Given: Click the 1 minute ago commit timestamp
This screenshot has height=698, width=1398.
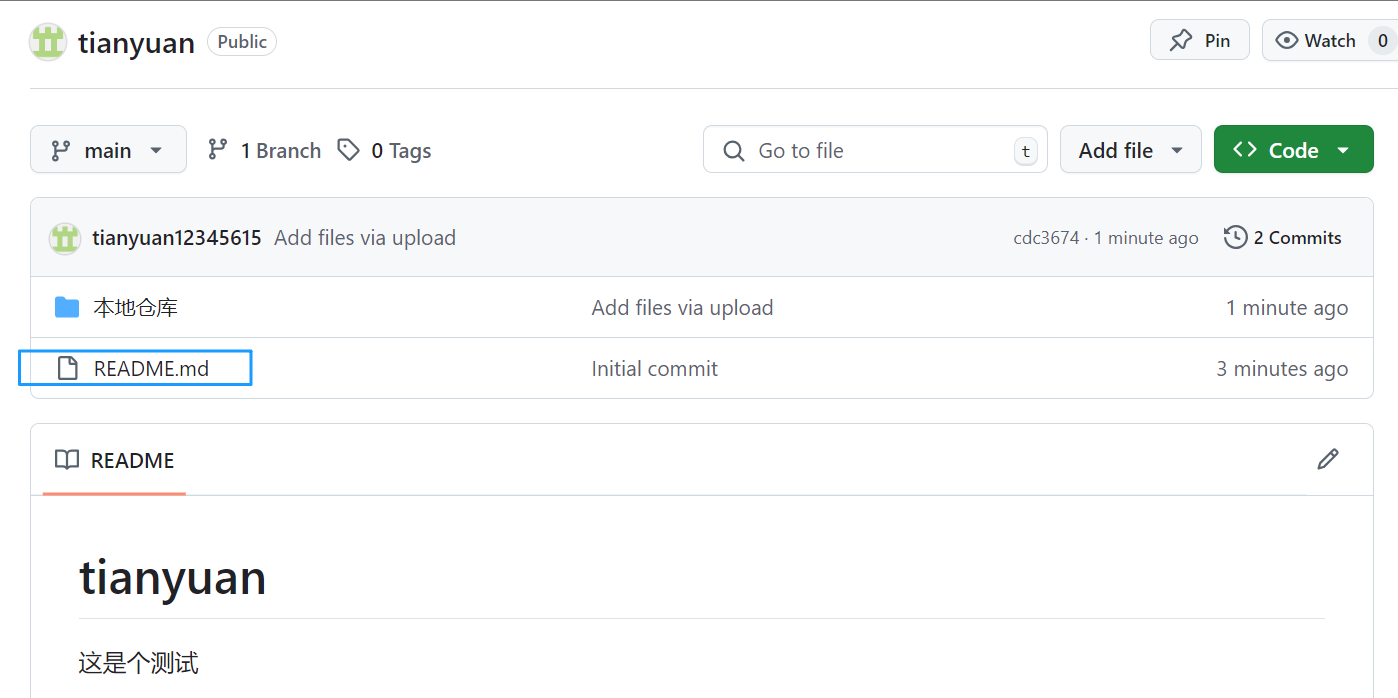Looking at the screenshot, I should coord(1146,238).
